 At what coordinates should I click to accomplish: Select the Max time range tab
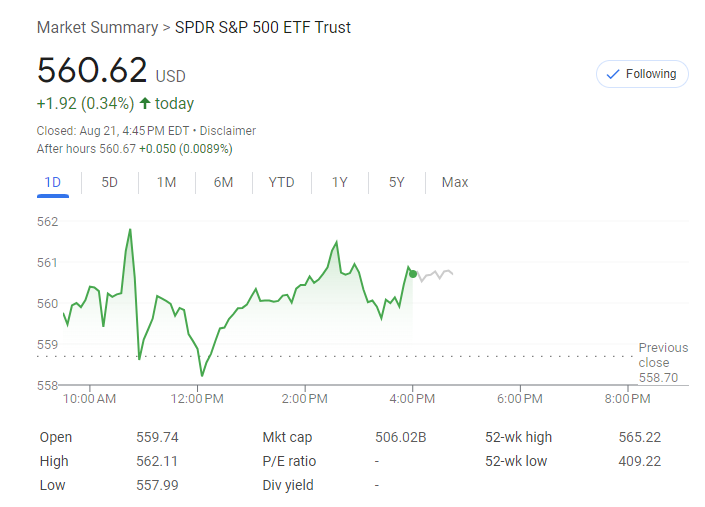click(455, 182)
